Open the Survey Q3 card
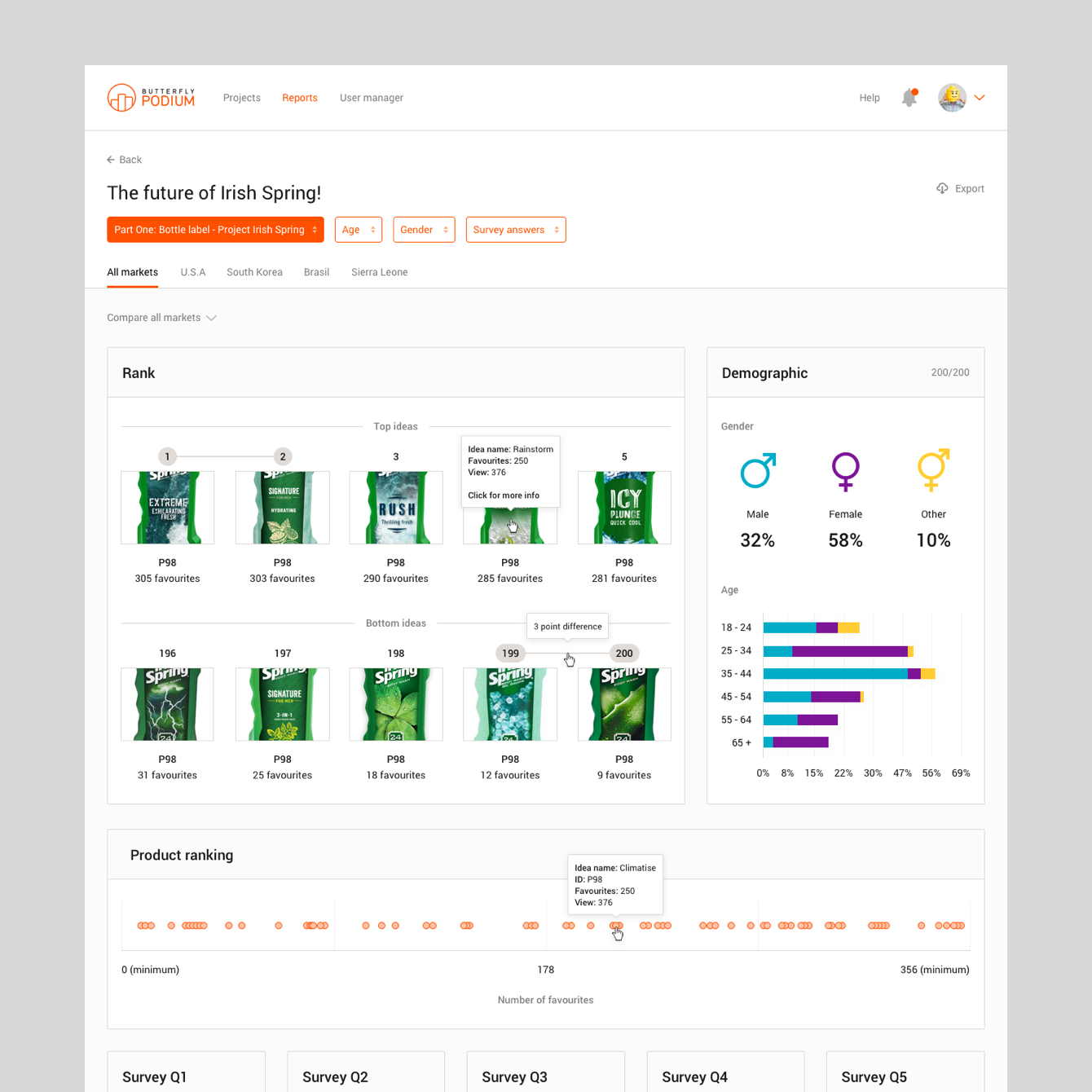The width and height of the screenshot is (1092, 1092). coord(545,1072)
